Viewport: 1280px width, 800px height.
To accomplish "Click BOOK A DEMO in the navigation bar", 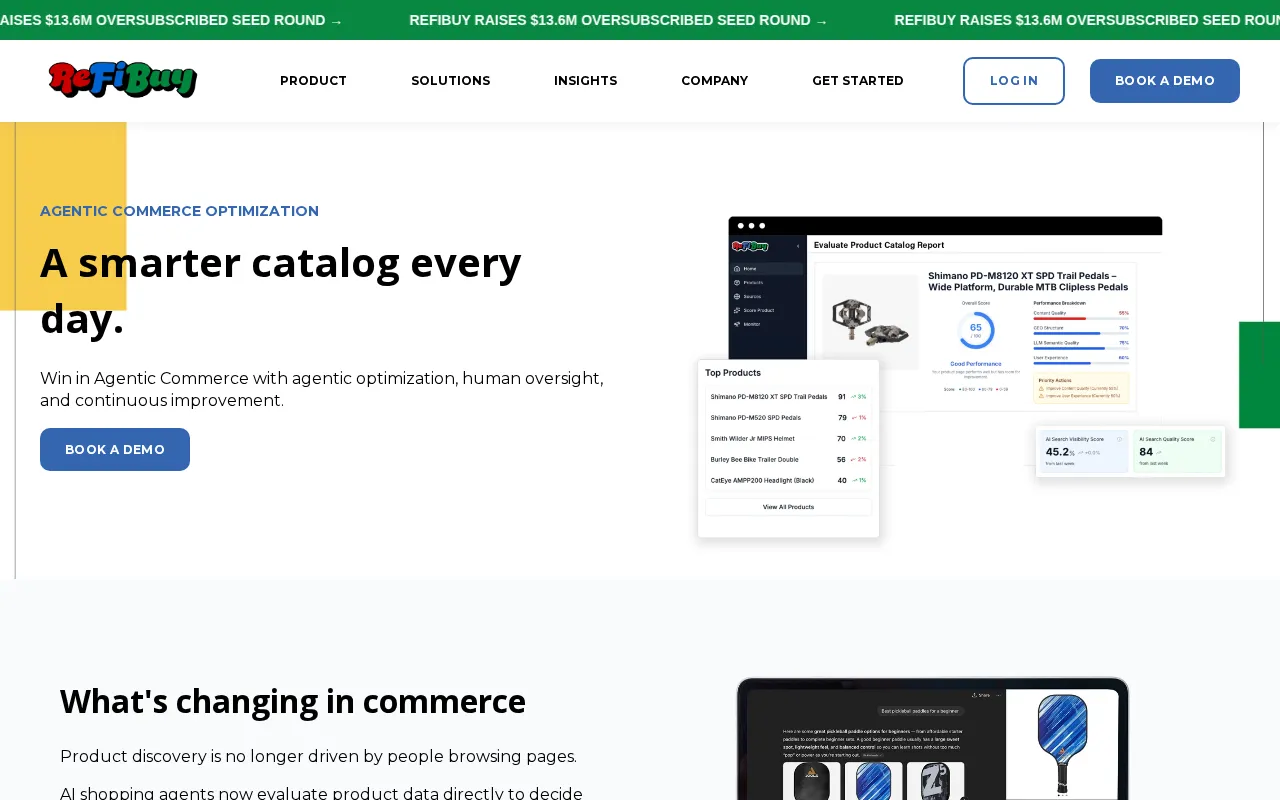I will coord(1165,81).
